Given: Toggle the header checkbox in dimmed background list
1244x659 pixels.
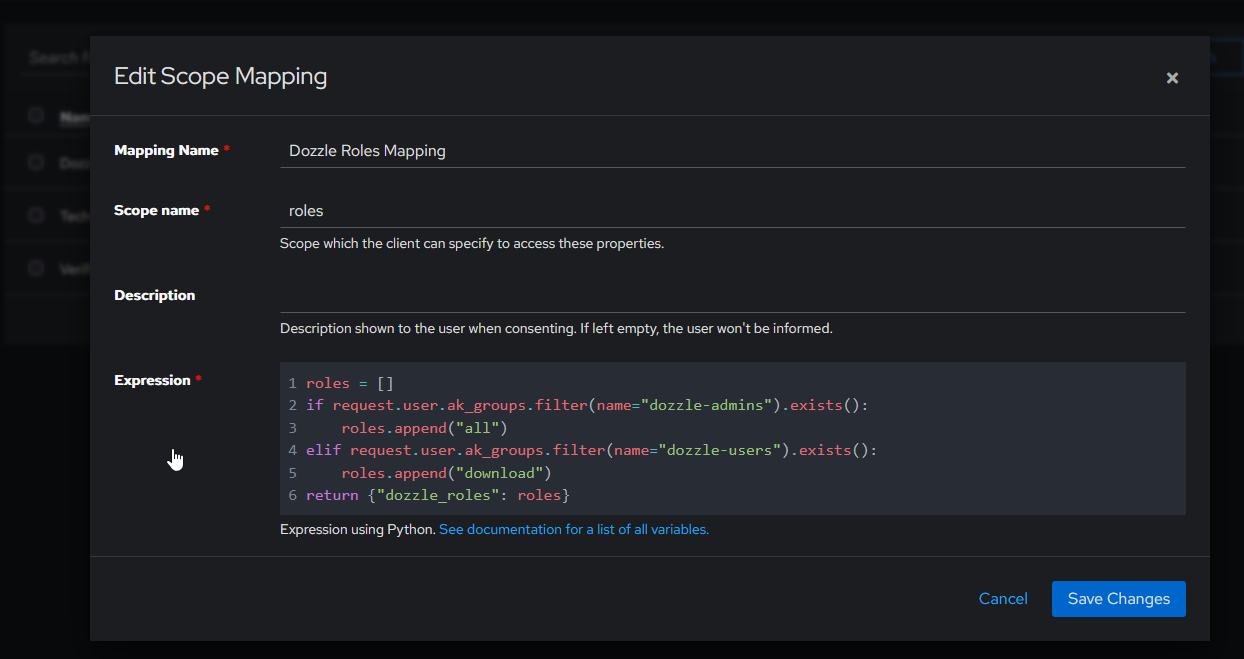Looking at the screenshot, I should pyautogui.click(x=36, y=115).
